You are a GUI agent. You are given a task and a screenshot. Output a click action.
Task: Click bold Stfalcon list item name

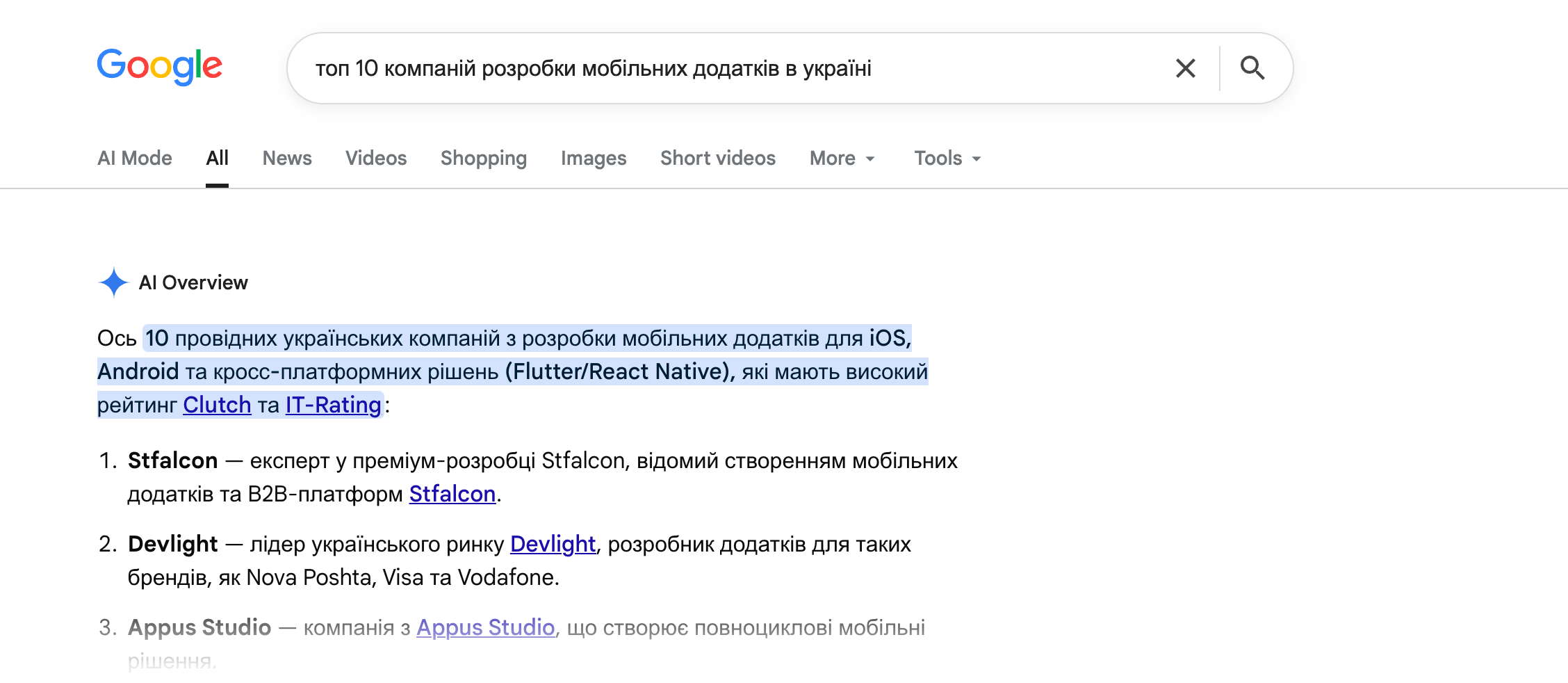tap(173, 460)
